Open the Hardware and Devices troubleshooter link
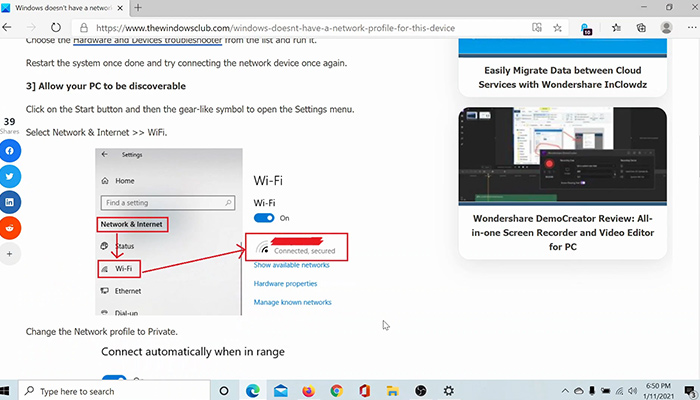This screenshot has height=400, width=700. click(x=147, y=40)
